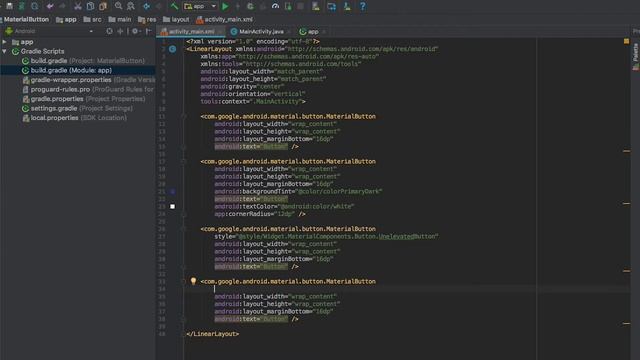Image resolution: width=640 pixels, height=360 pixels.
Task: Open the SDK Manager download icon
Action: (x=347, y=6)
